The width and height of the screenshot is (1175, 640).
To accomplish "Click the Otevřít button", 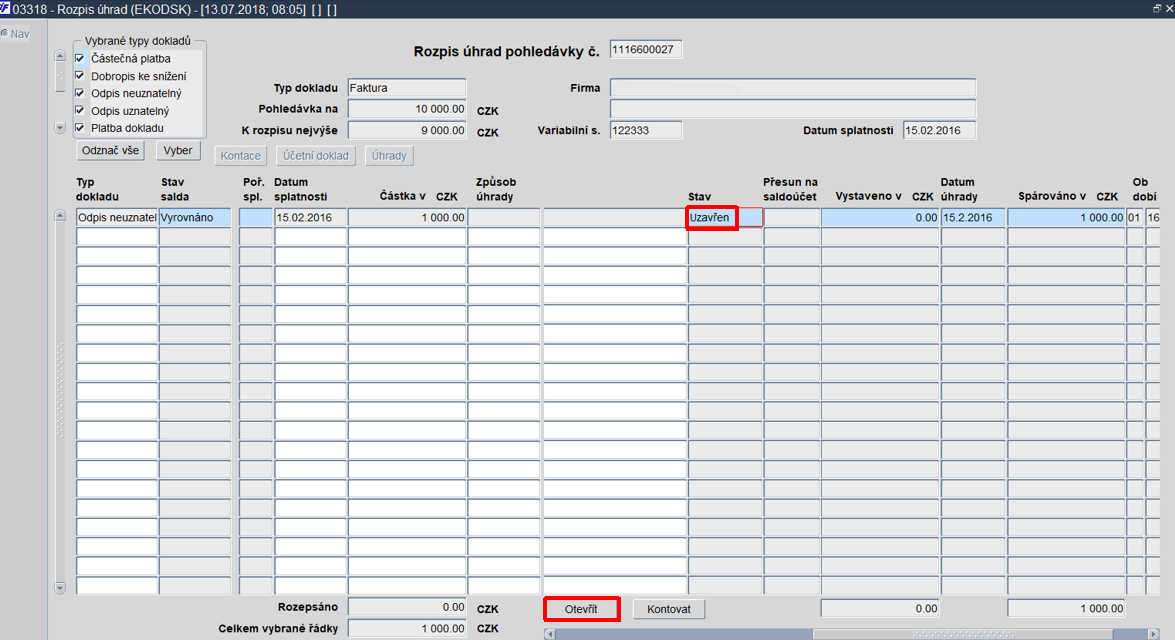I will (x=582, y=609).
